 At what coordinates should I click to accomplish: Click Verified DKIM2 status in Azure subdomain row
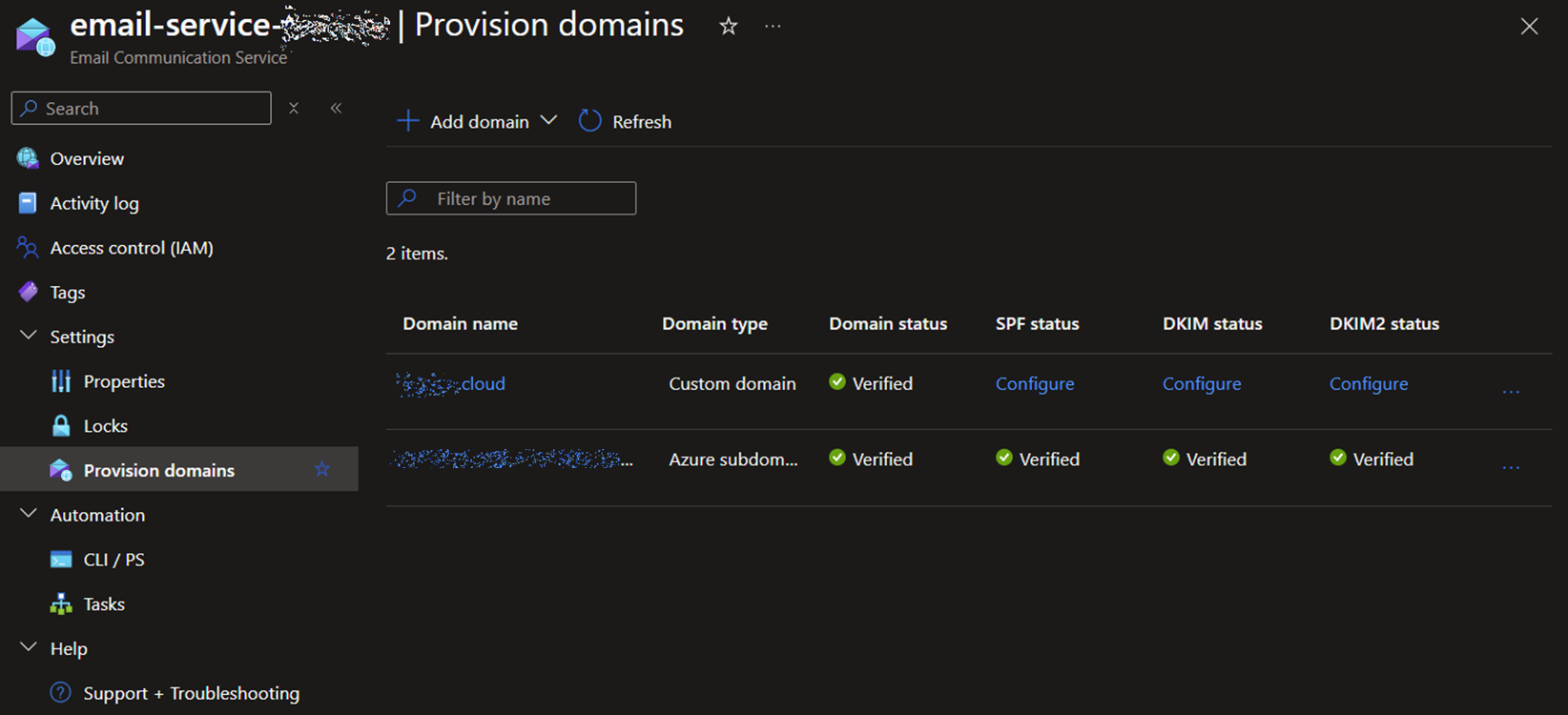click(1372, 460)
